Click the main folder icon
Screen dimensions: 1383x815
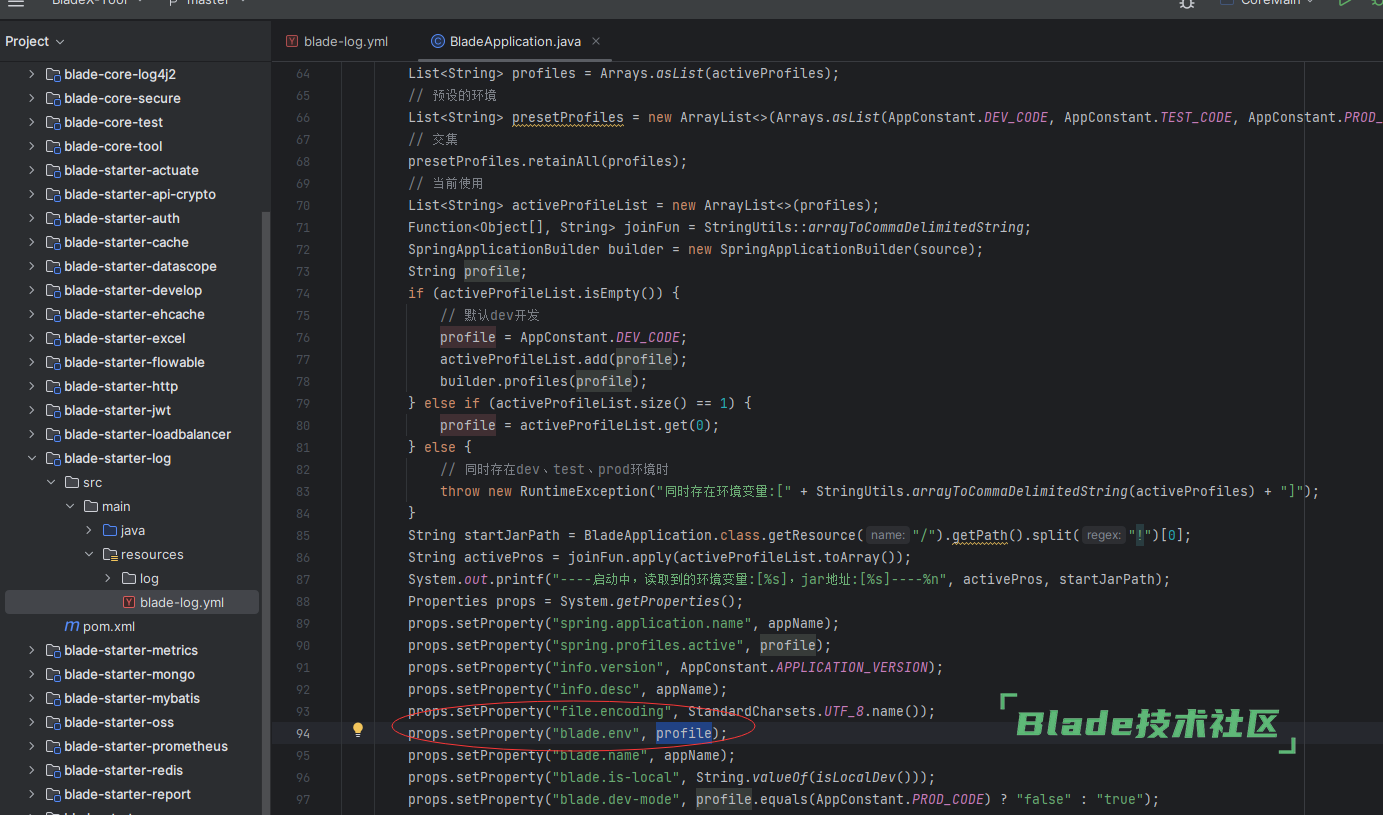tap(91, 506)
